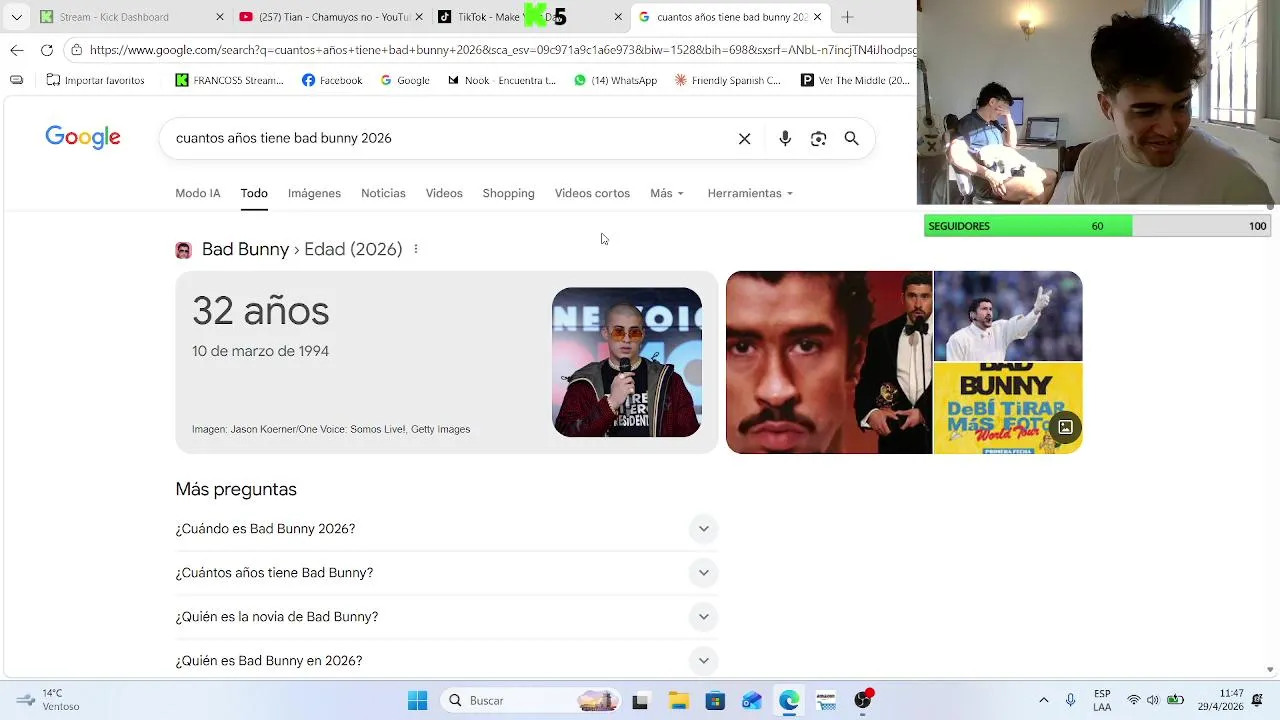
Task: Select the Videos cortos results tab
Action: point(592,193)
